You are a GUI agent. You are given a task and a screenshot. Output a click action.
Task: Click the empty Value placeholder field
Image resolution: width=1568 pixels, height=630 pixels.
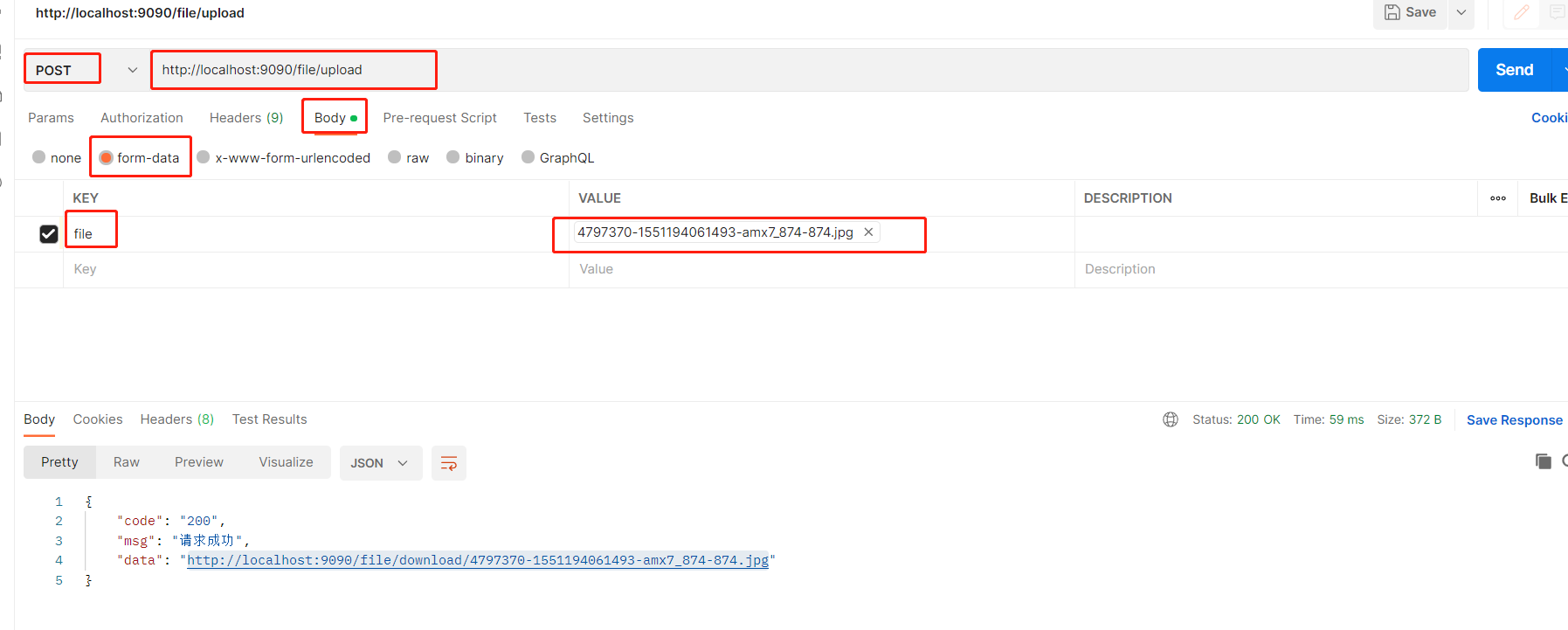pyautogui.click(x=821, y=269)
